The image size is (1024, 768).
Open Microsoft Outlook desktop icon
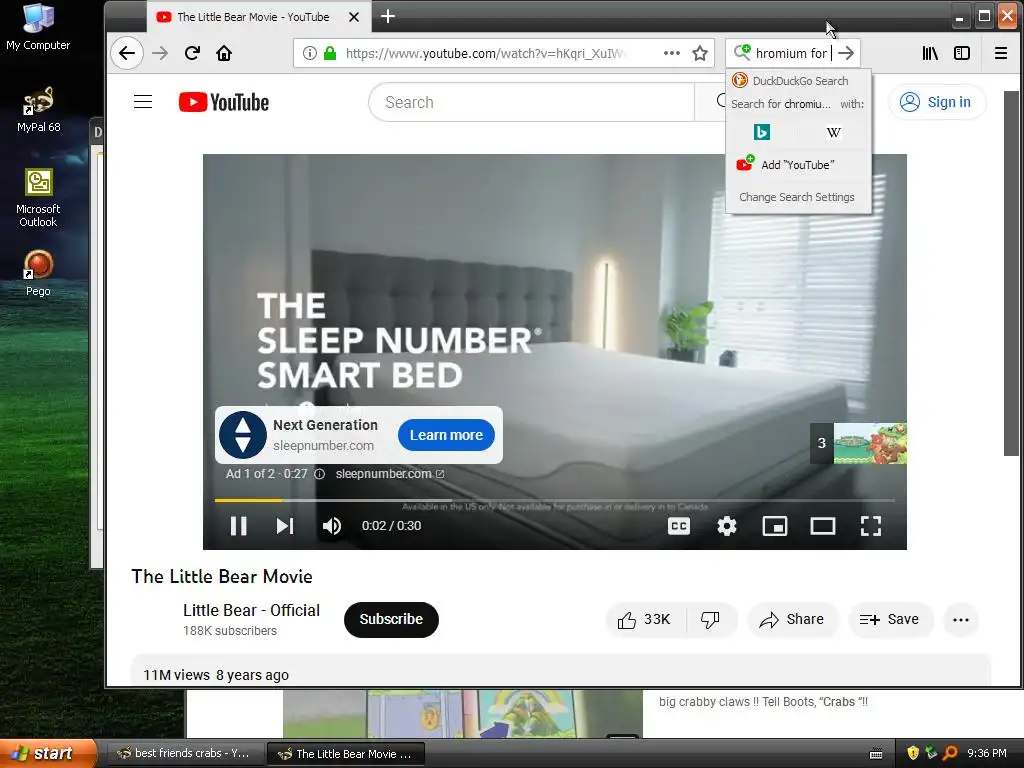38,197
